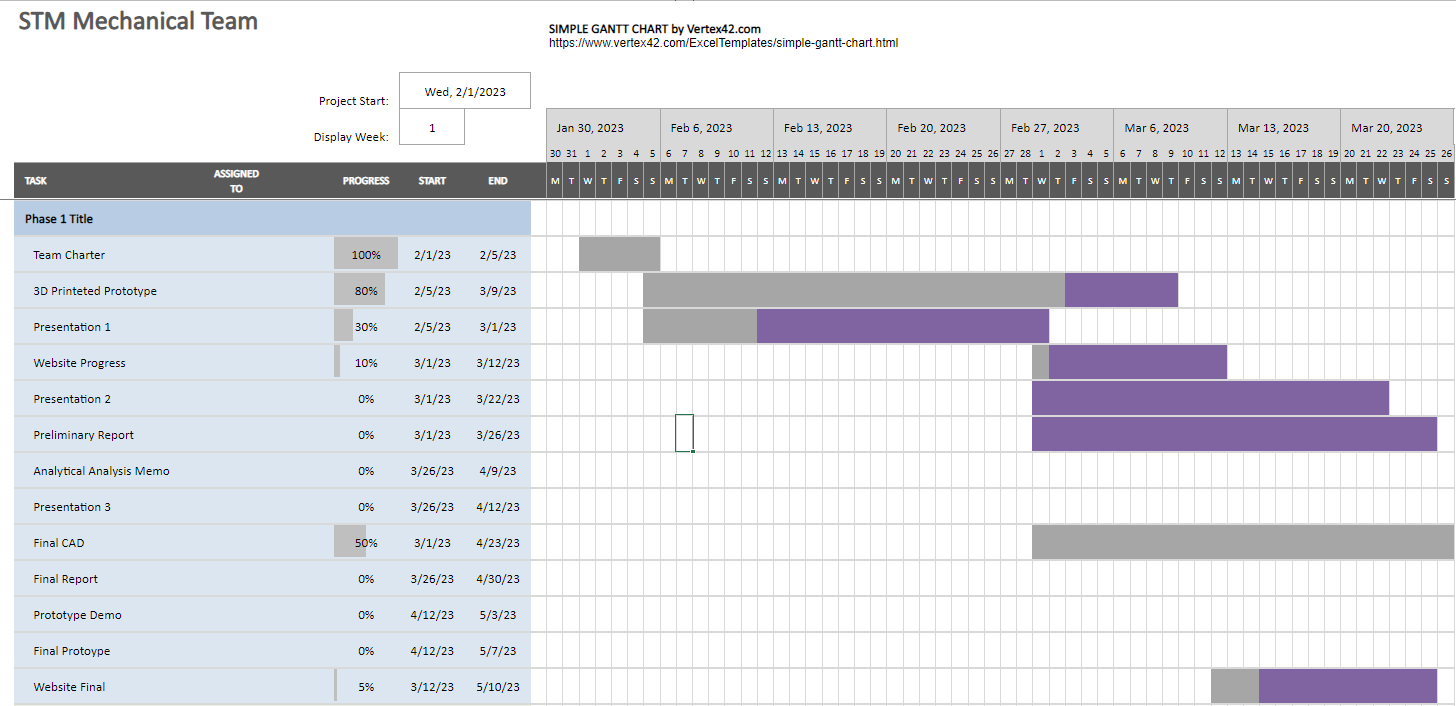Click the ASSIGNED TO column header

236,181
